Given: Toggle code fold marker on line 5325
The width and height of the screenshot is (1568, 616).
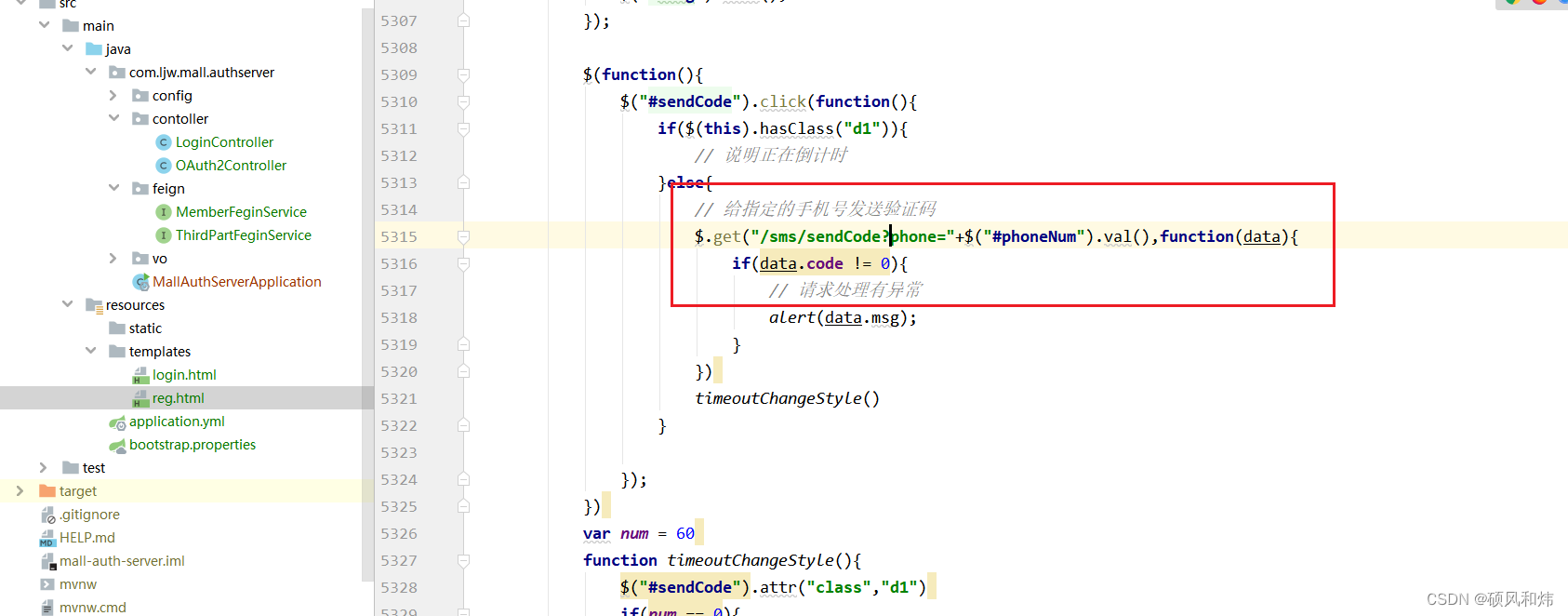Looking at the screenshot, I should tap(463, 506).
